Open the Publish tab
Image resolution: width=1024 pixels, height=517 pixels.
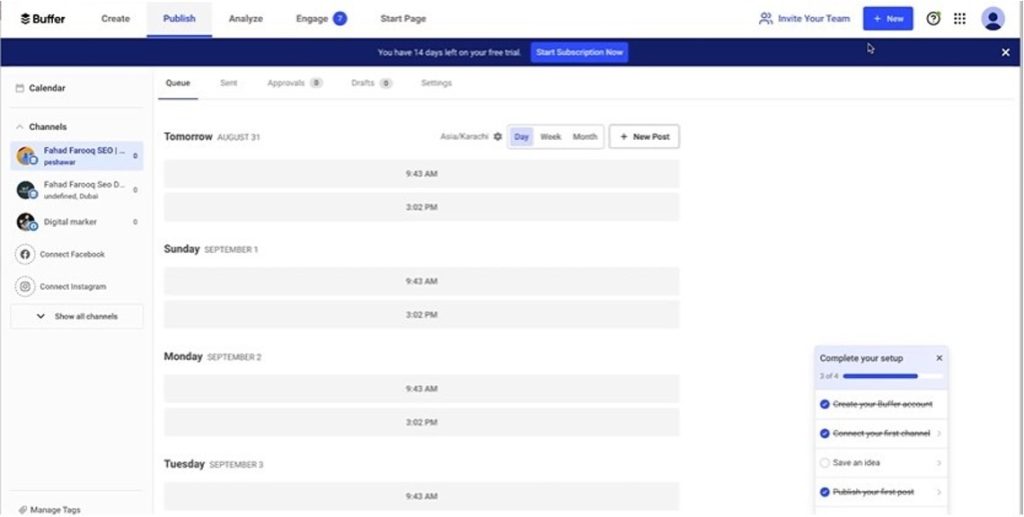[x=179, y=19]
